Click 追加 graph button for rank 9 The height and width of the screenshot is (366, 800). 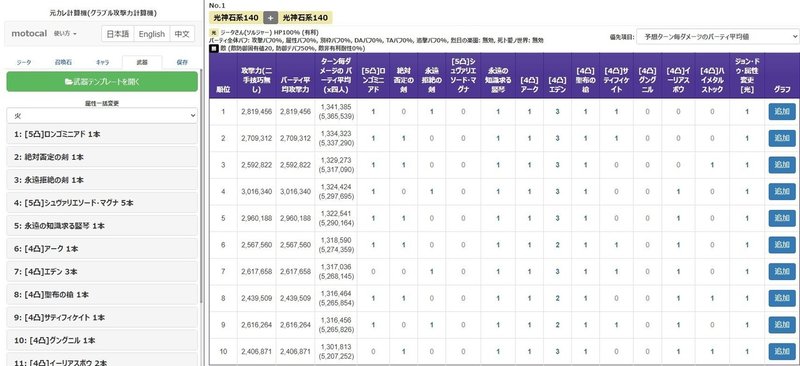[782, 325]
